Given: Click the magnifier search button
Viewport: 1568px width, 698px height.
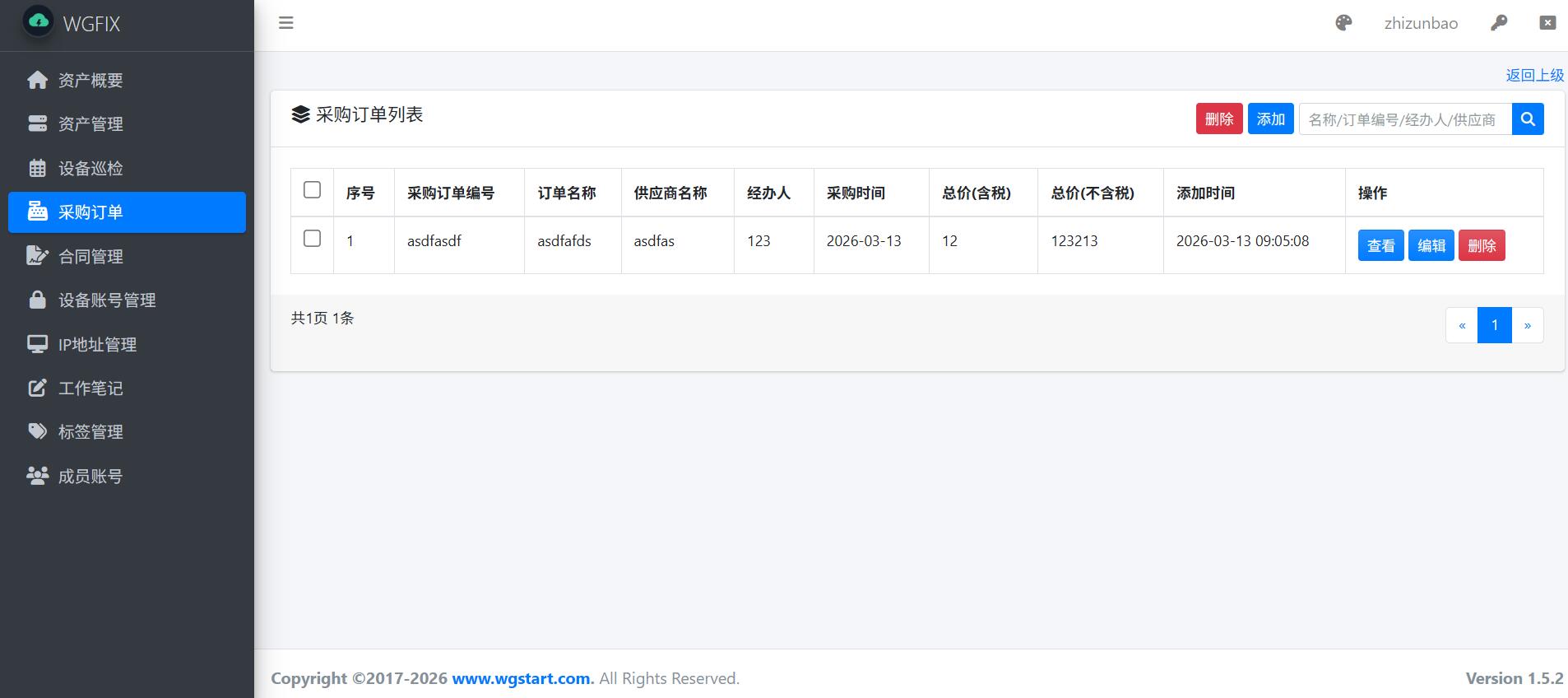Looking at the screenshot, I should (x=1528, y=119).
